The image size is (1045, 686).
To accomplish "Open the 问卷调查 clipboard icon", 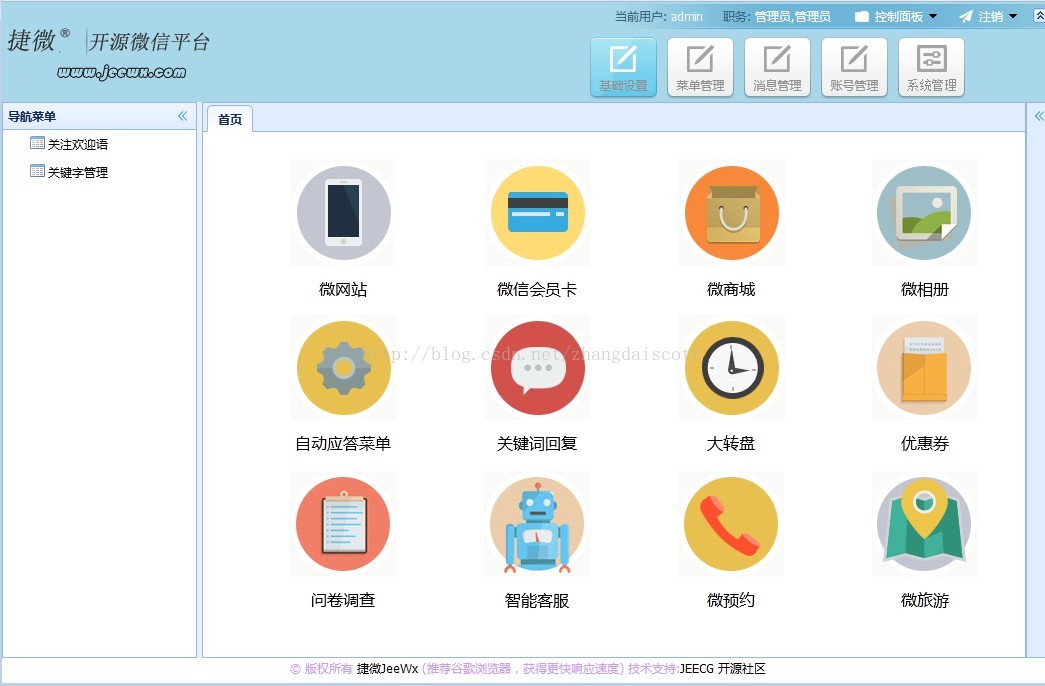I will pos(343,524).
